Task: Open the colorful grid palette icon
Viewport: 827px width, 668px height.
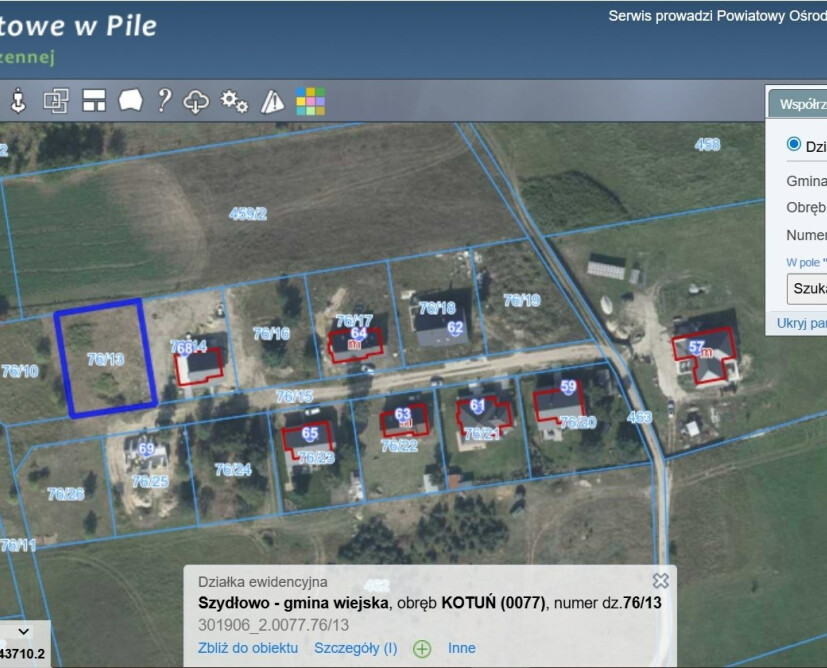Action: pyautogui.click(x=310, y=101)
